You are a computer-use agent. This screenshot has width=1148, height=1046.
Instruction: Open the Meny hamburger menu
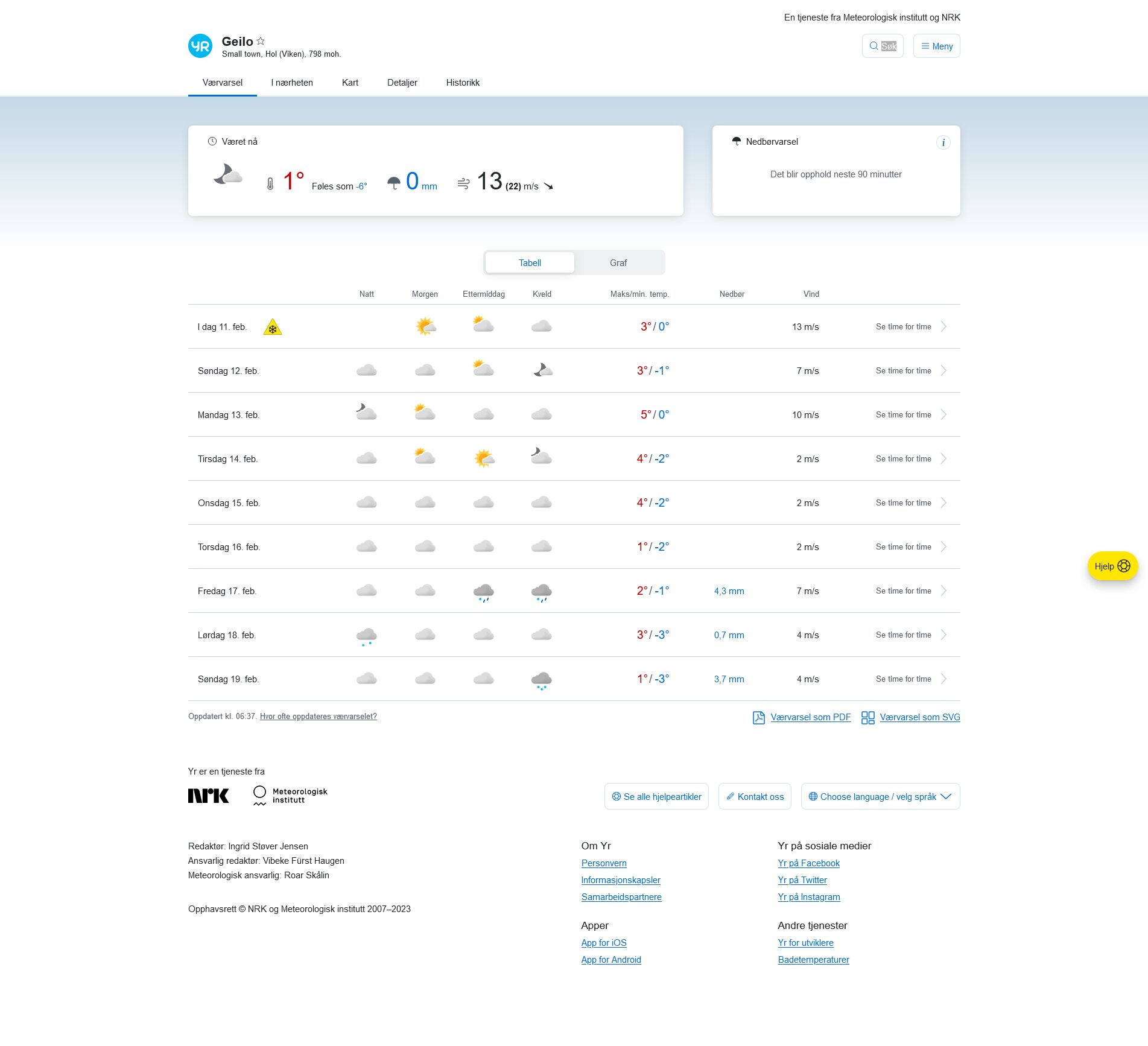[x=936, y=46]
